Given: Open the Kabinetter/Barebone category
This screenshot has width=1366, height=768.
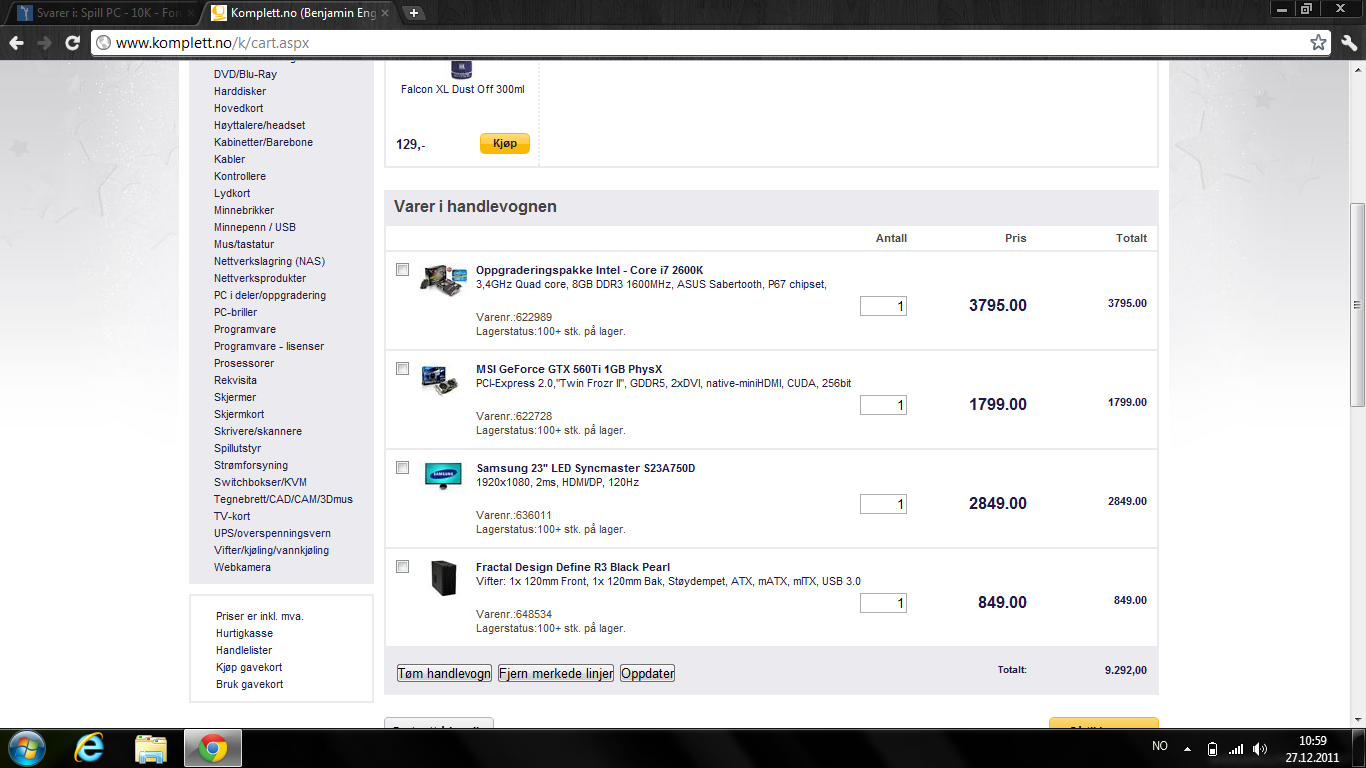Looking at the screenshot, I should 263,142.
